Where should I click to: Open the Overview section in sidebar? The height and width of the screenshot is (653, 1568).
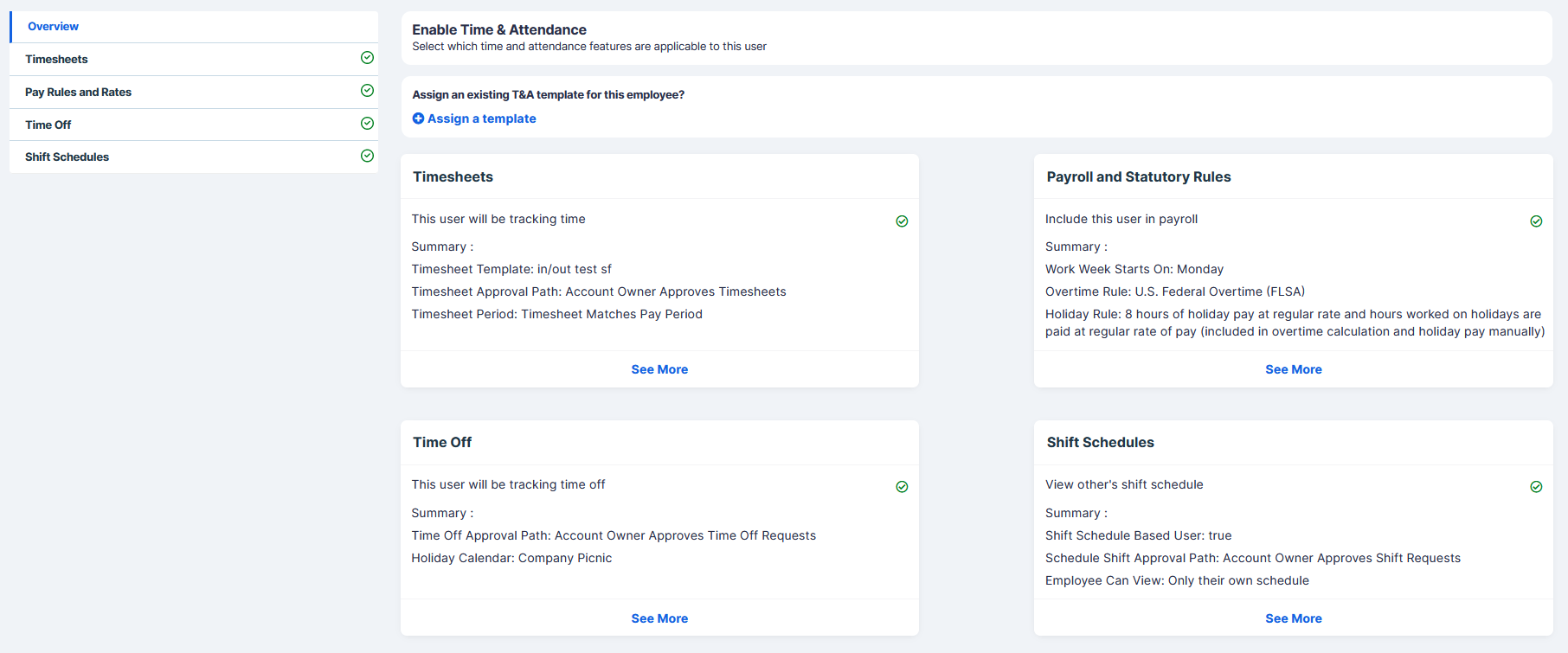tap(194, 27)
